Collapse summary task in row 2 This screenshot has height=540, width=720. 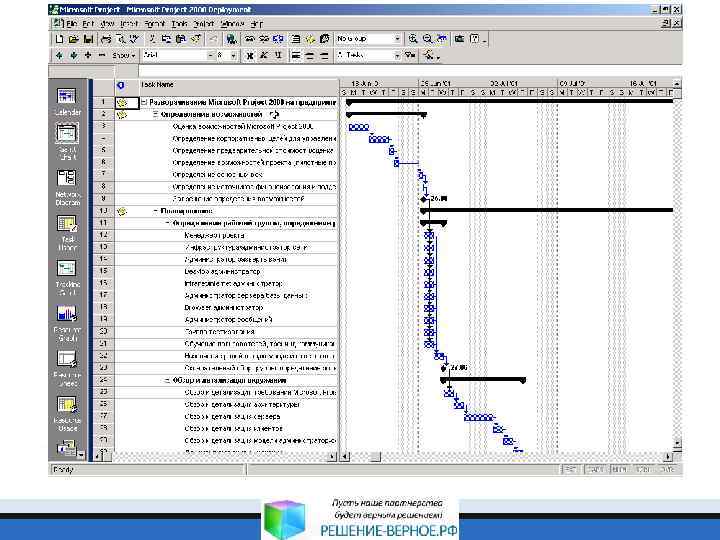point(156,114)
